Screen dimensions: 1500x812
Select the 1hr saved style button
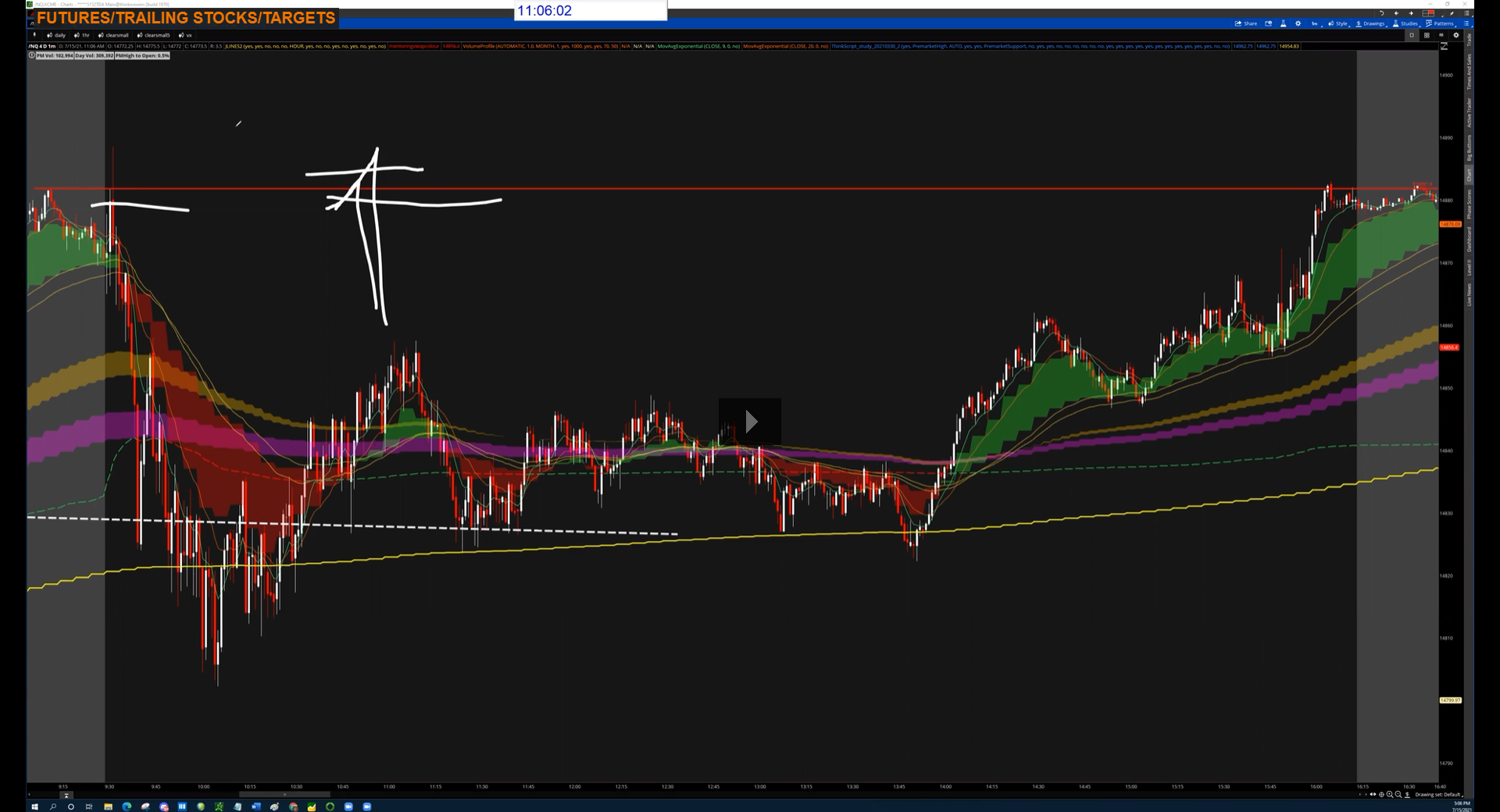(82, 35)
